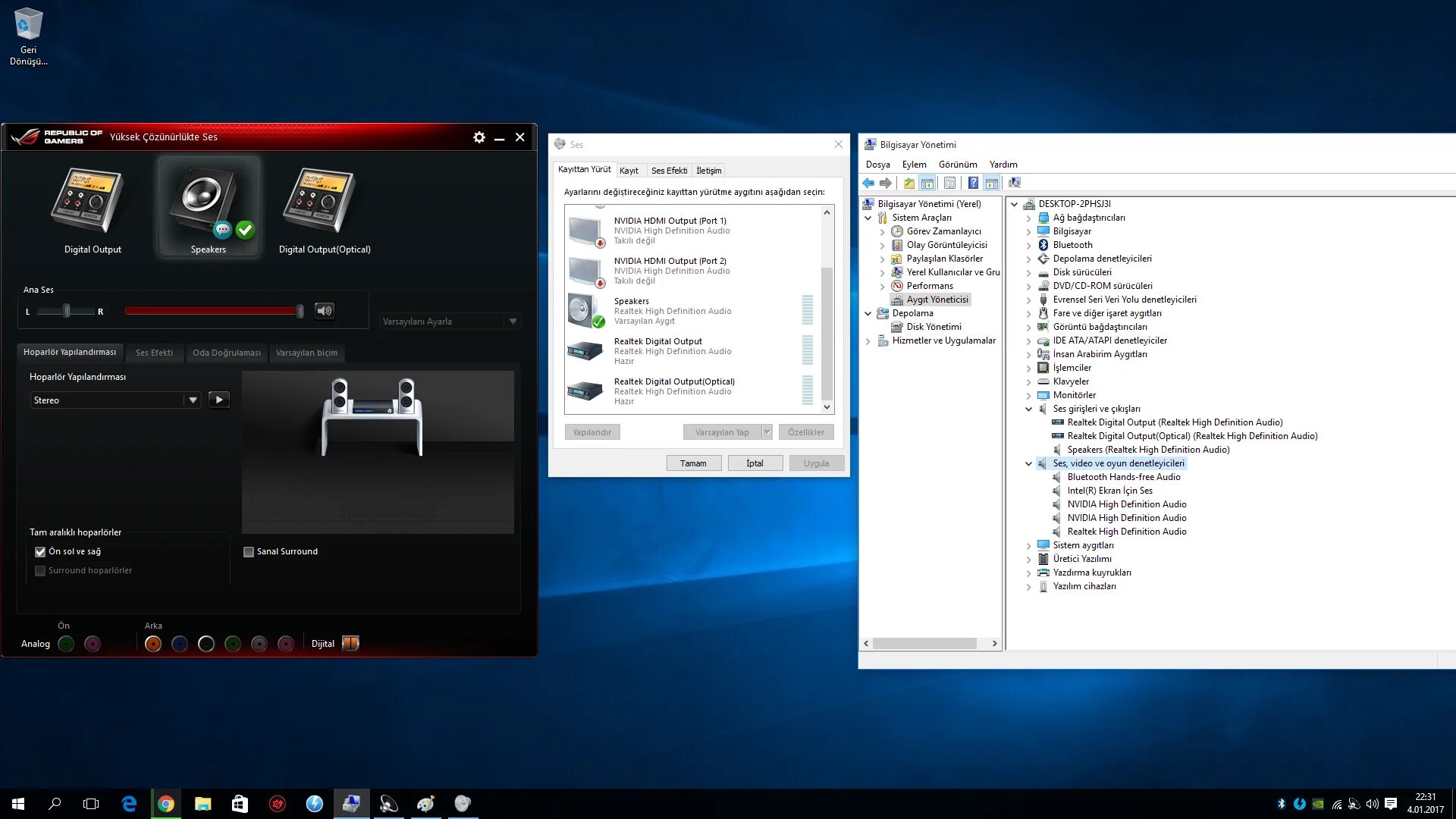
Task: Click the Tamam button
Action: [x=693, y=463]
